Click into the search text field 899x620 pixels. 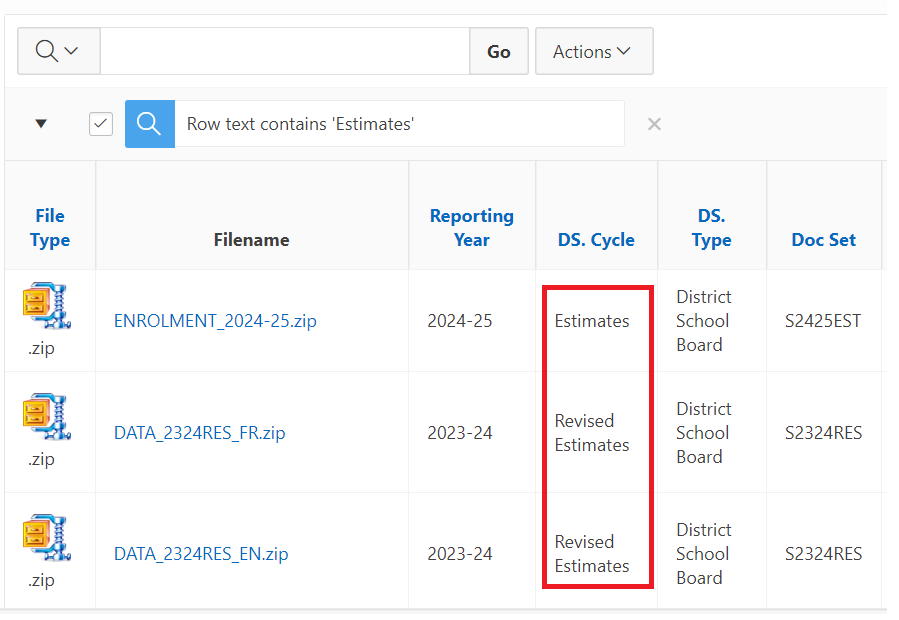point(285,51)
